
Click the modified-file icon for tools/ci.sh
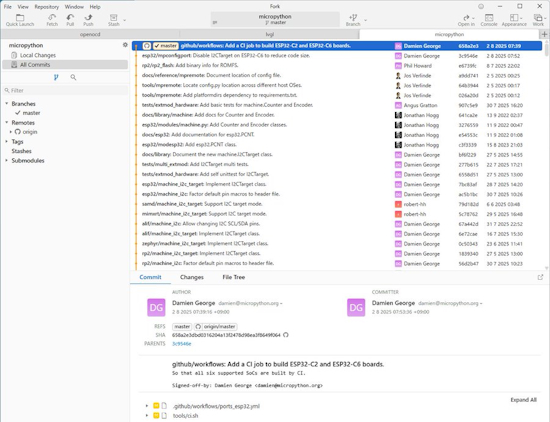(x=156, y=416)
